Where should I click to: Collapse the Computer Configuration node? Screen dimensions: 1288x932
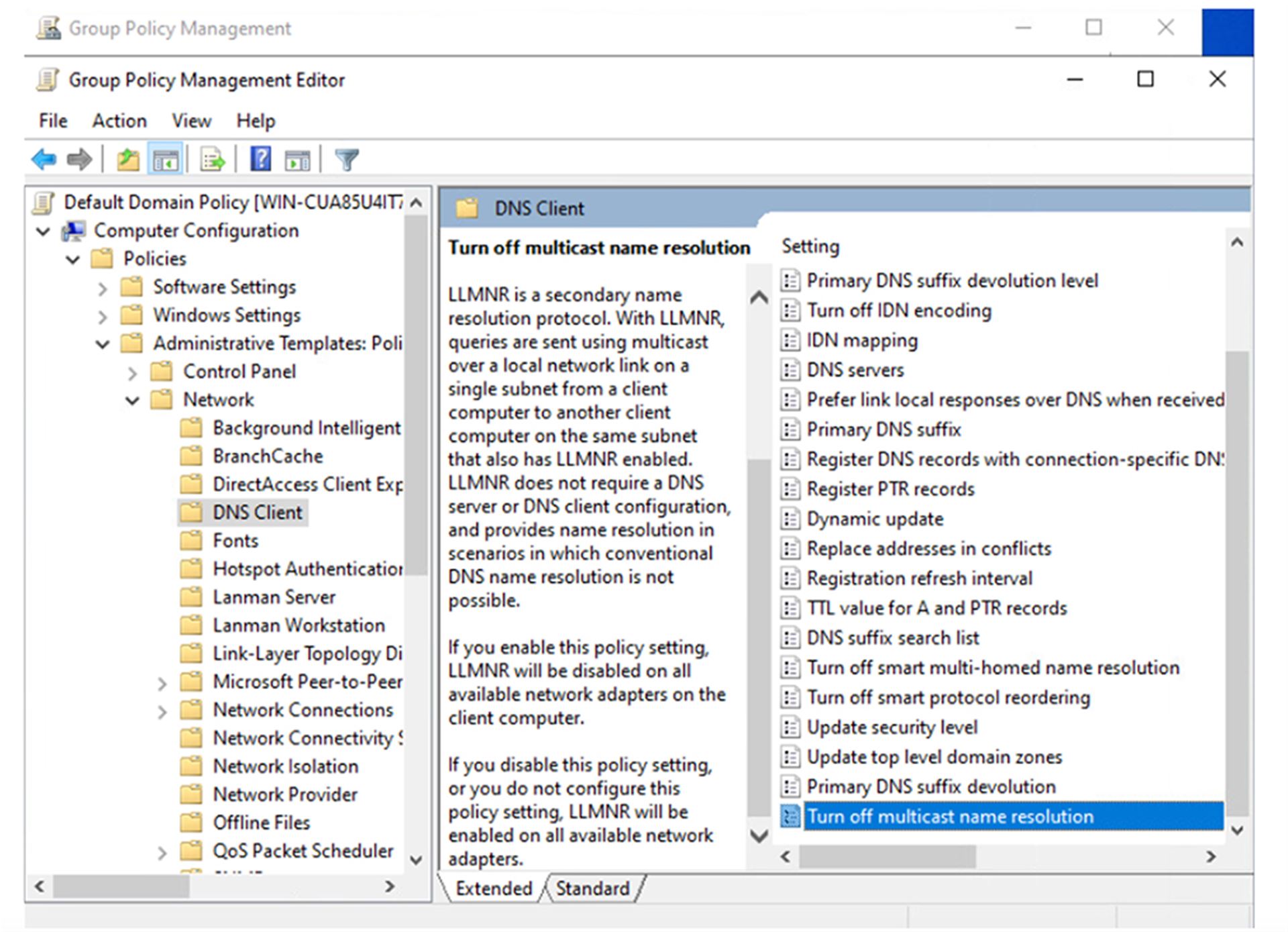tap(43, 231)
